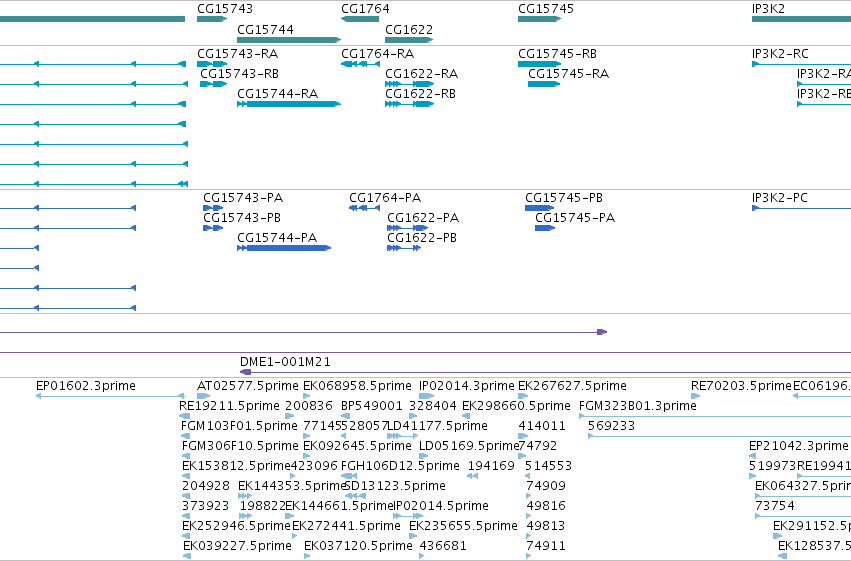Screen dimensions: 851x561
Task: Select EST SD13123.5prime
Action: point(395,486)
